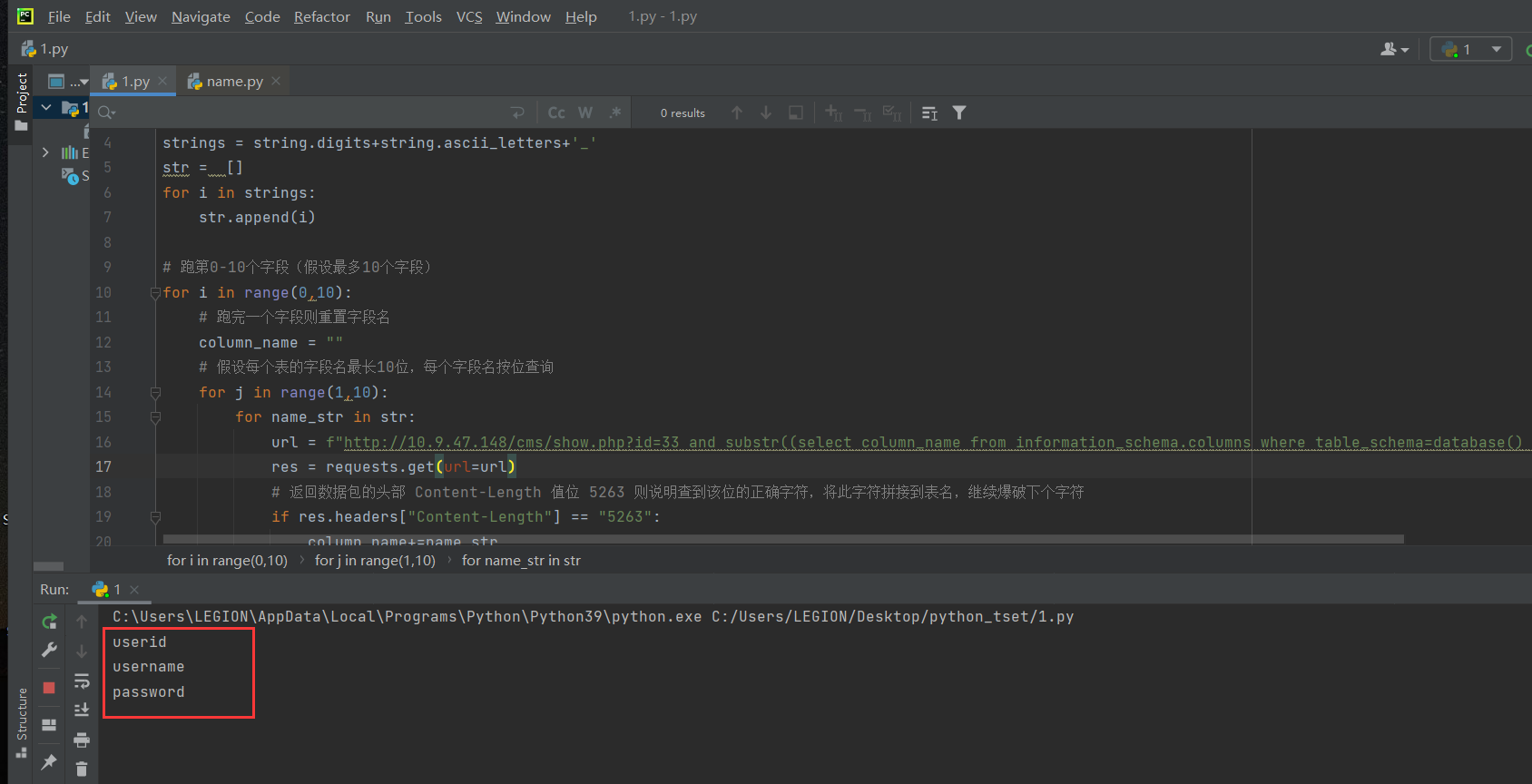Open the View menu
This screenshot has height=784, width=1532.
click(141, 16)
